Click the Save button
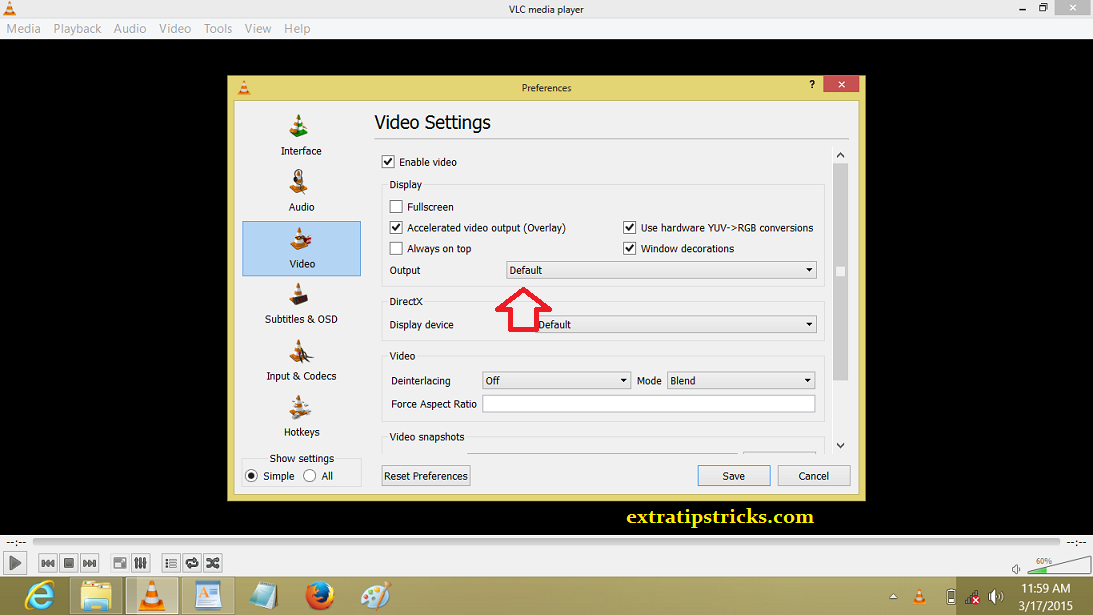The image size is (1093, 615). [x=733, y=476]
